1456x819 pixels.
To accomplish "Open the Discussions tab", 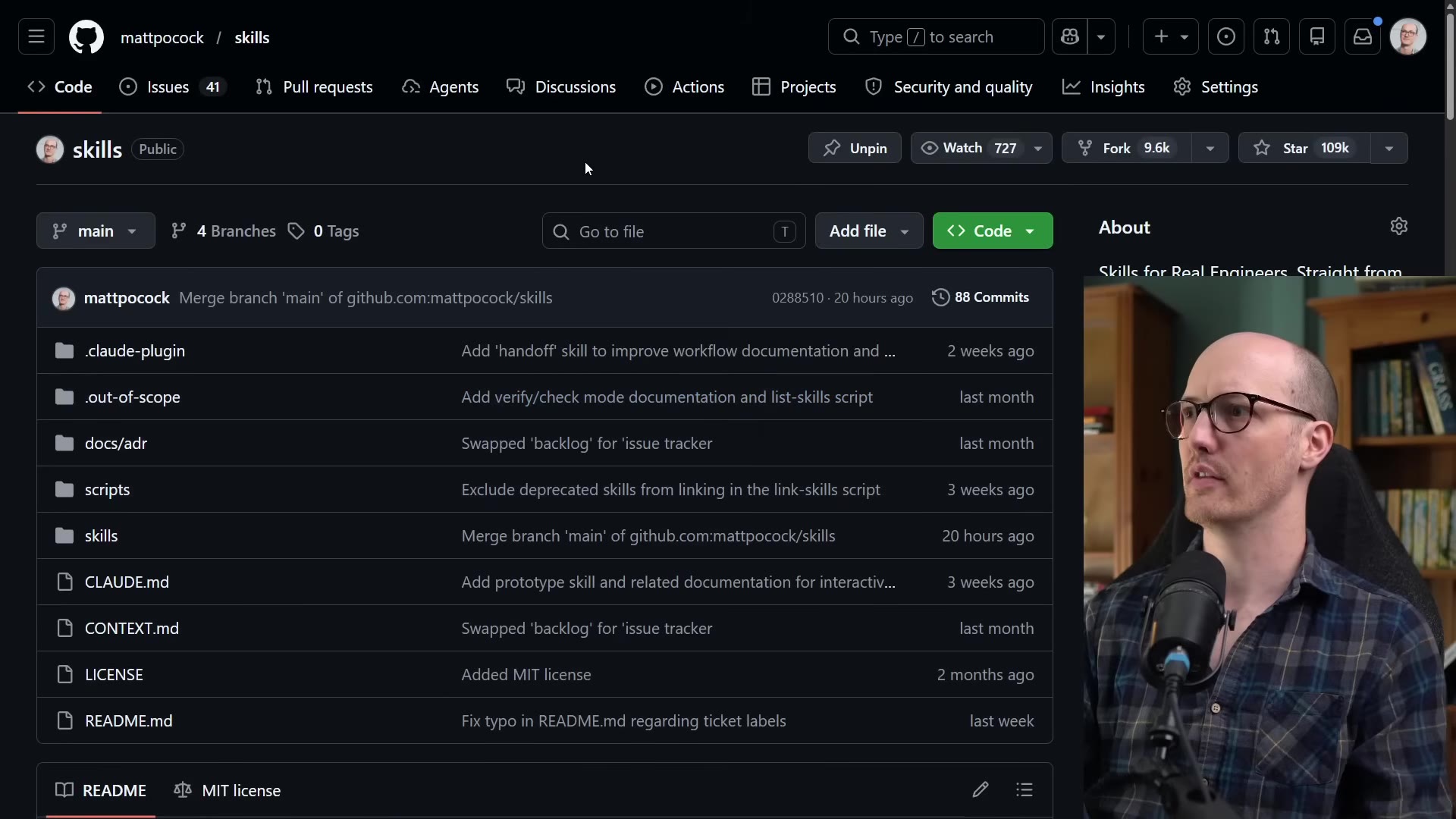I will (x=561, y=86).
